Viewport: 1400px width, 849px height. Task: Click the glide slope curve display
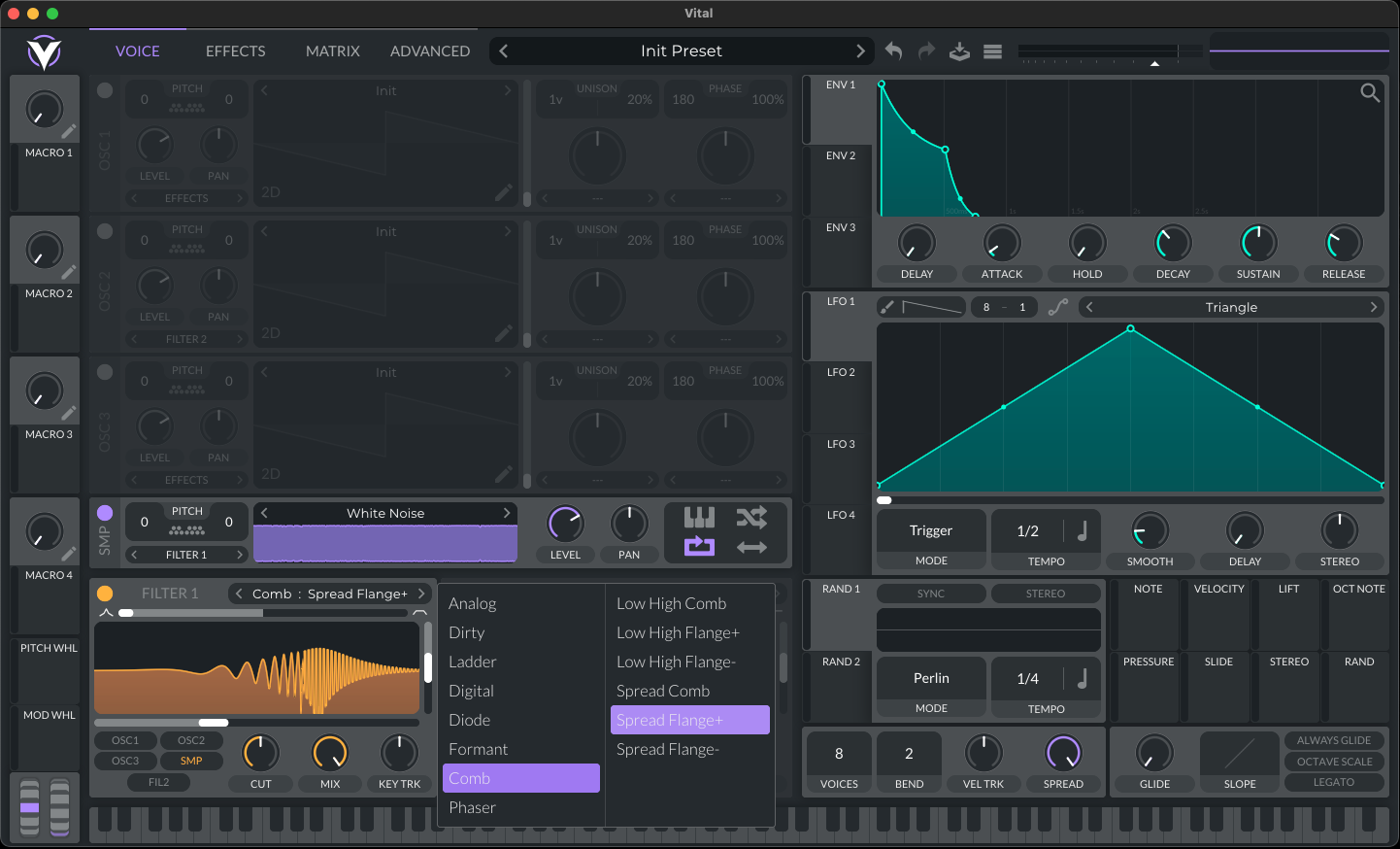pos(1240,753)
